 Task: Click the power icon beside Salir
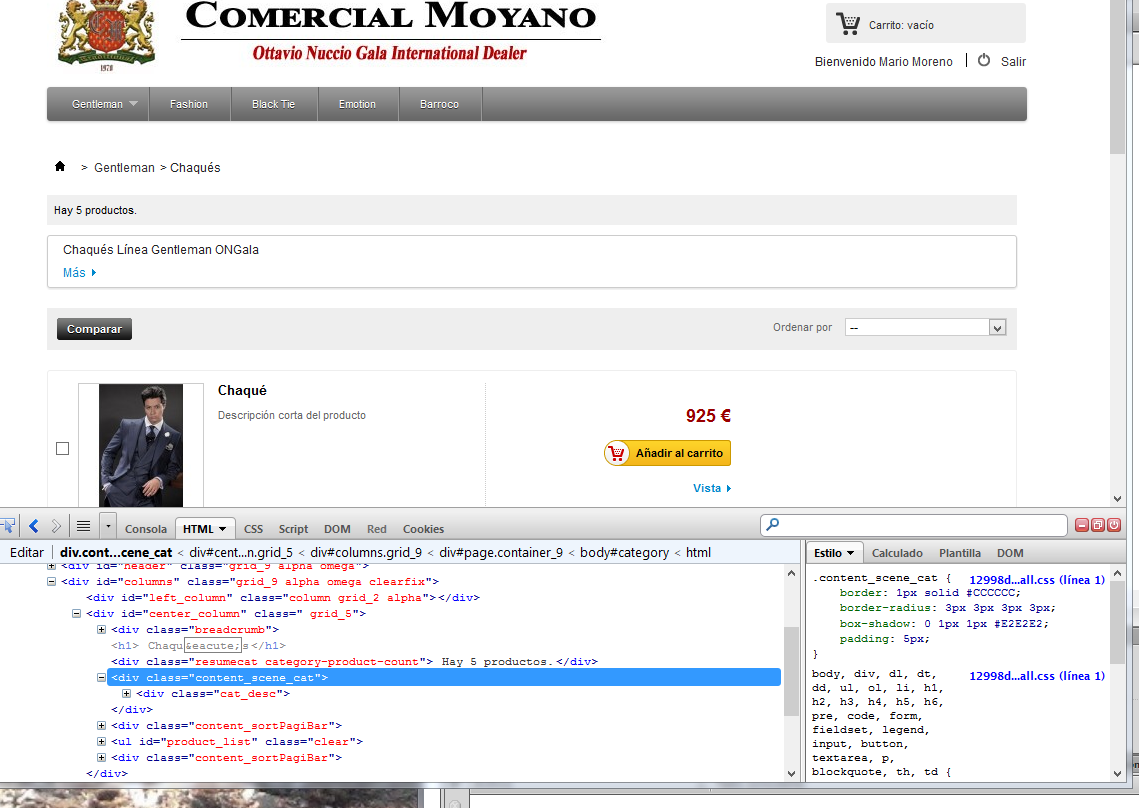pyautogui.click(x=984, y=60)
